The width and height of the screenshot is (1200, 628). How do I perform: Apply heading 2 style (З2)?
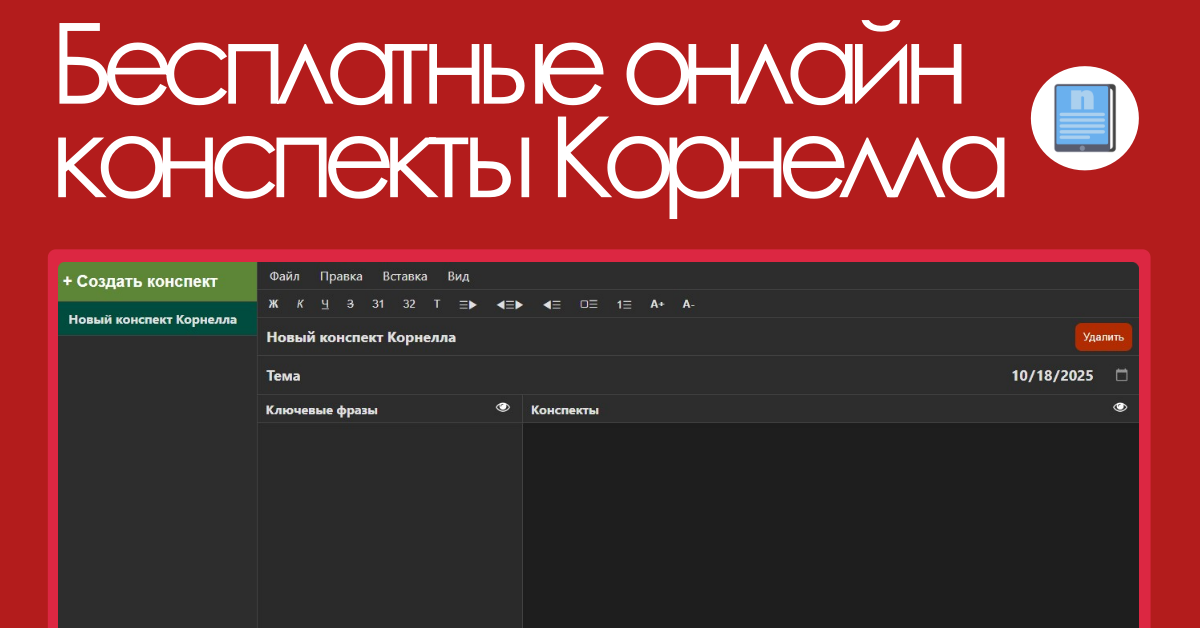[x=409, y=304]
